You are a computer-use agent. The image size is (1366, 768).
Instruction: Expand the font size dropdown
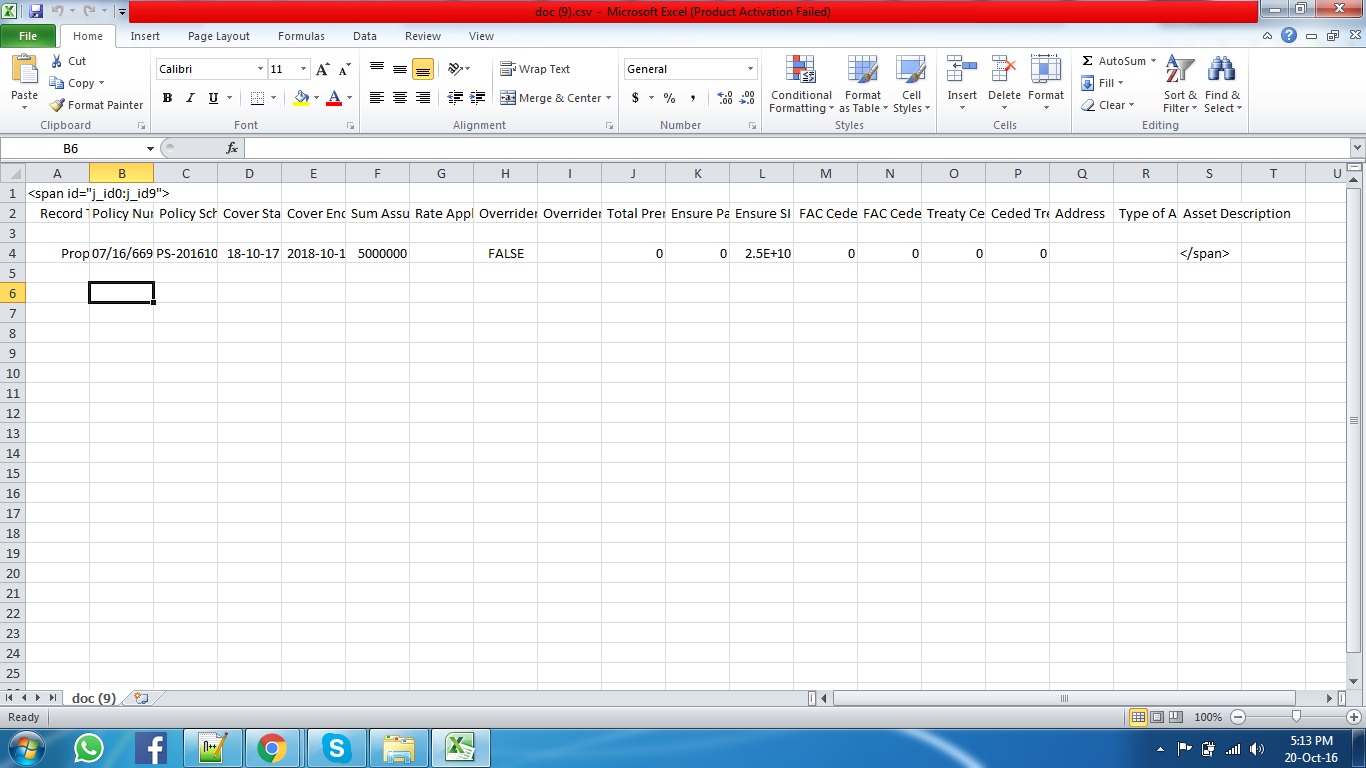(x=303, y=69)
